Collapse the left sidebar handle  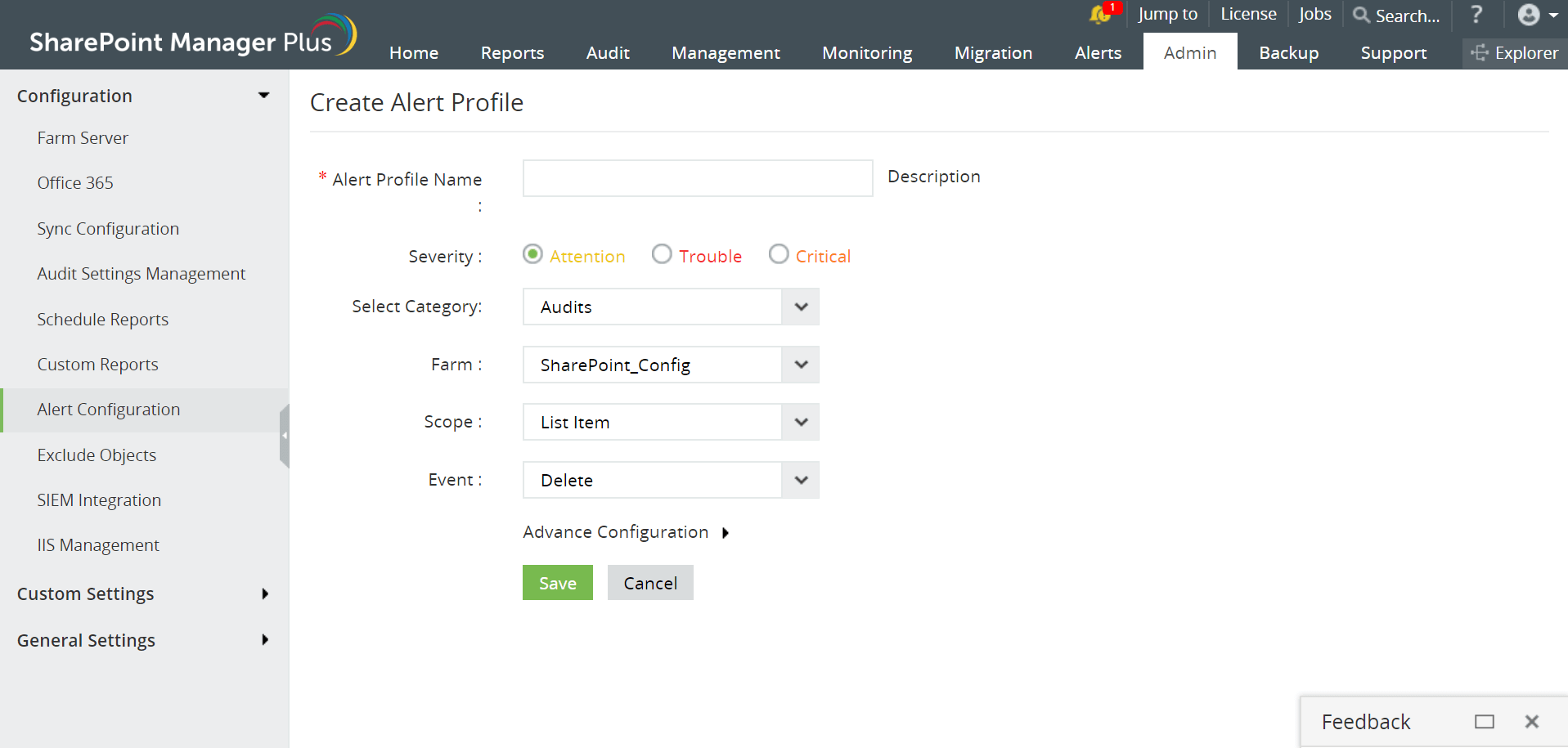[x=284, y=436]
